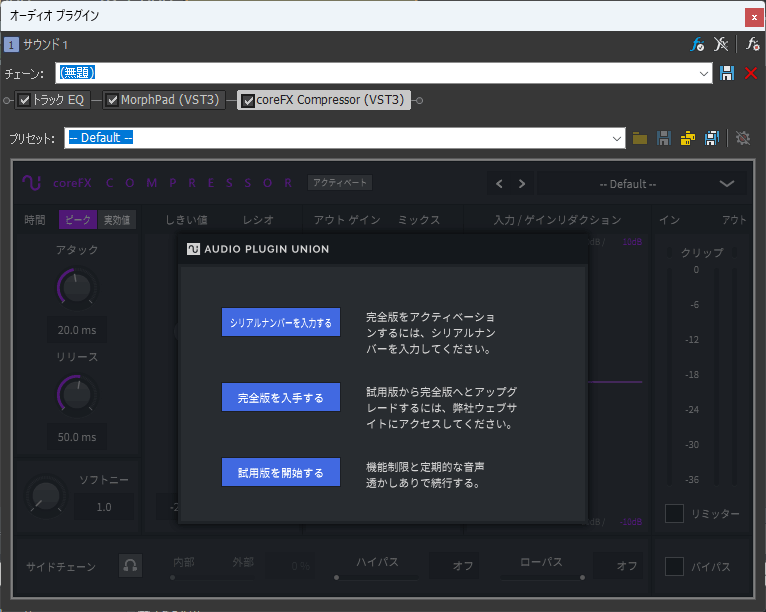Expand the チェーン dropdown list

coord(705,73)
